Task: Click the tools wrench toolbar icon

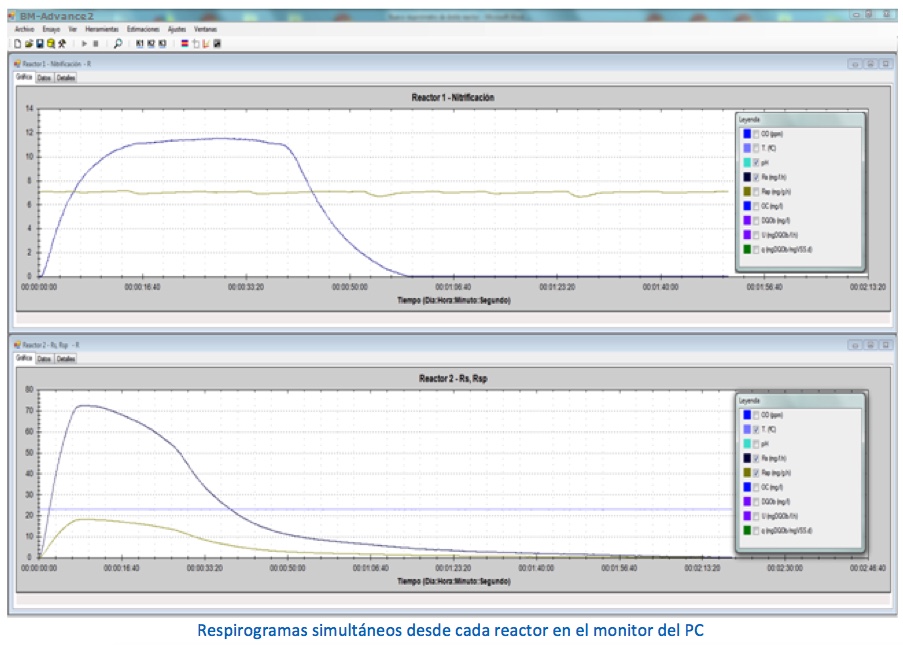Action: pyautogui.click(x=62, y=44)
